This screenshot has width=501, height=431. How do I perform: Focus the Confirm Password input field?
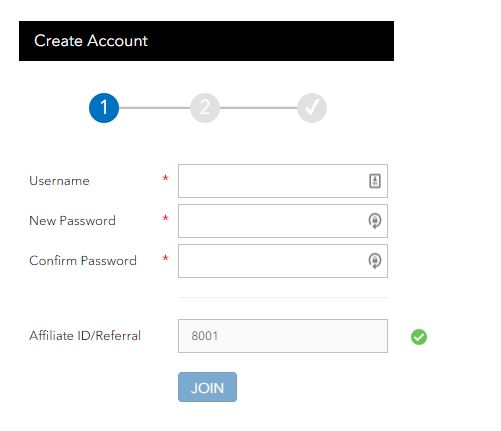coord(283,261)
